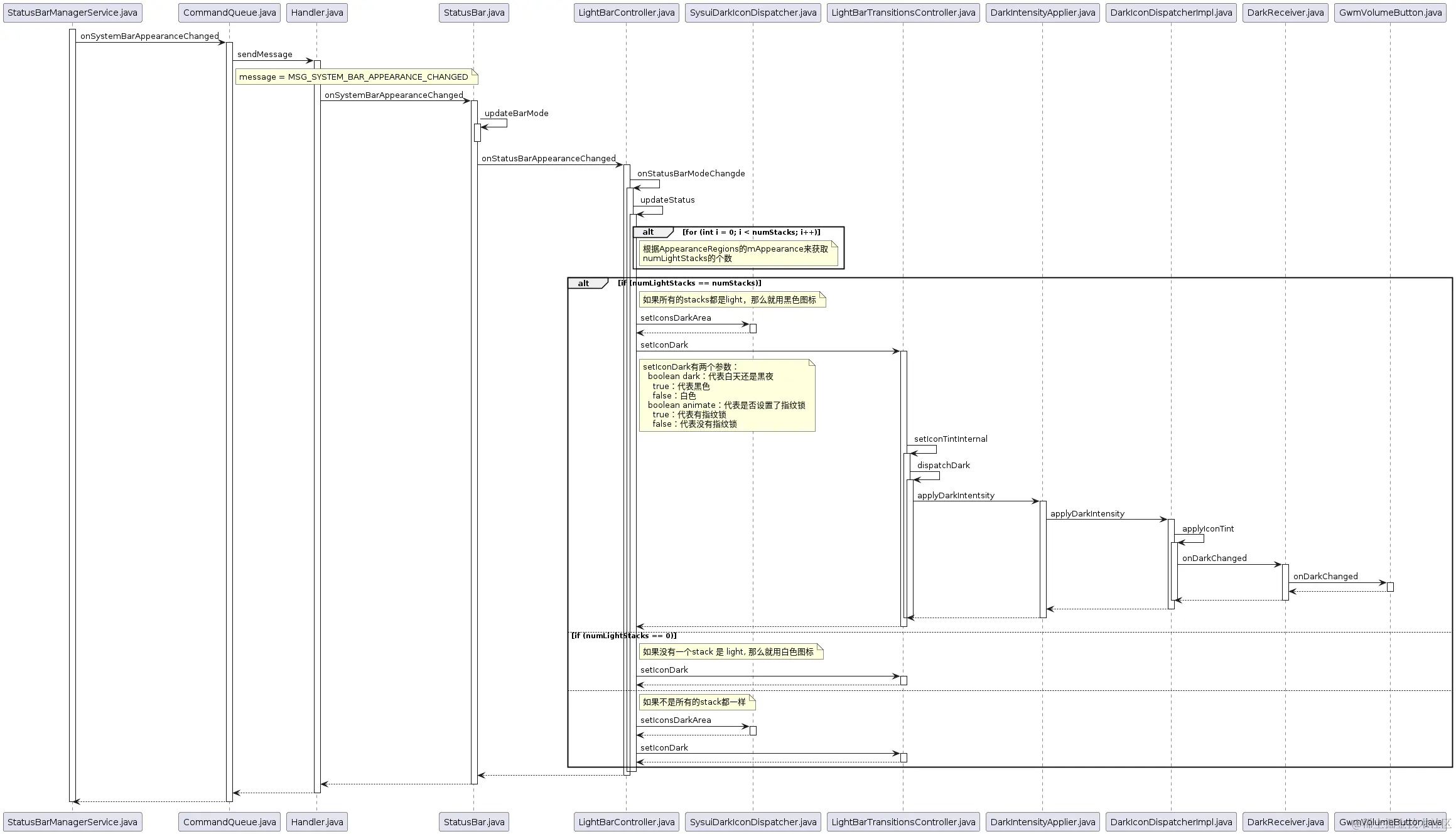Click the top DarkIconDispatcherImpl.java header box
The width and height of the screenshot is (1456, 834).
tap(1171, 13)
